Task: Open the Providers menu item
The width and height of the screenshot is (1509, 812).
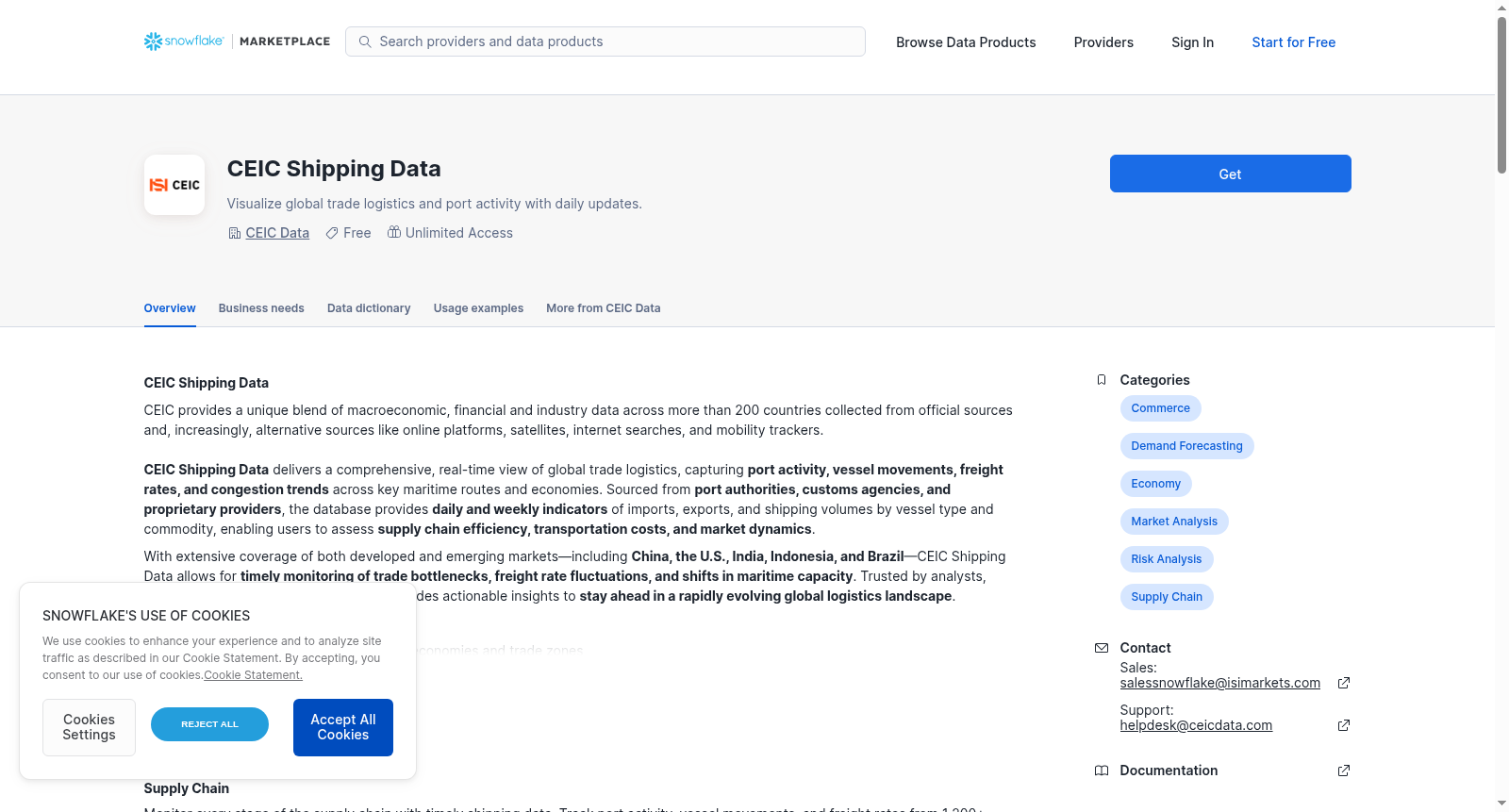Action: coord(1103,42)
